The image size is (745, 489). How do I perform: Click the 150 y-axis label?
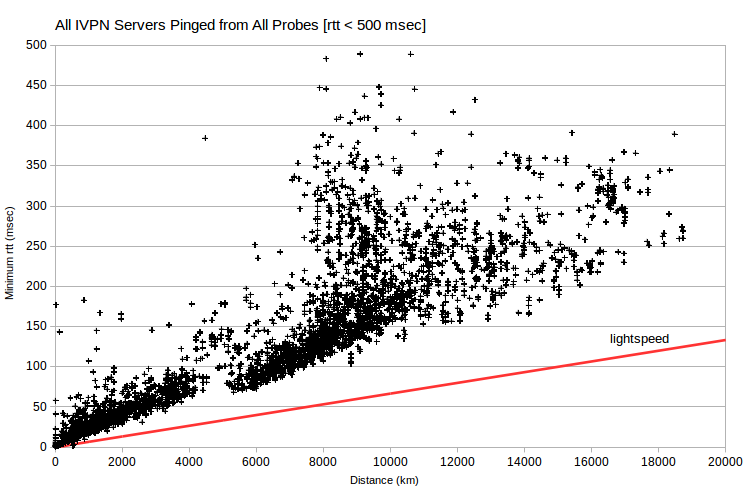click(37, 326)
